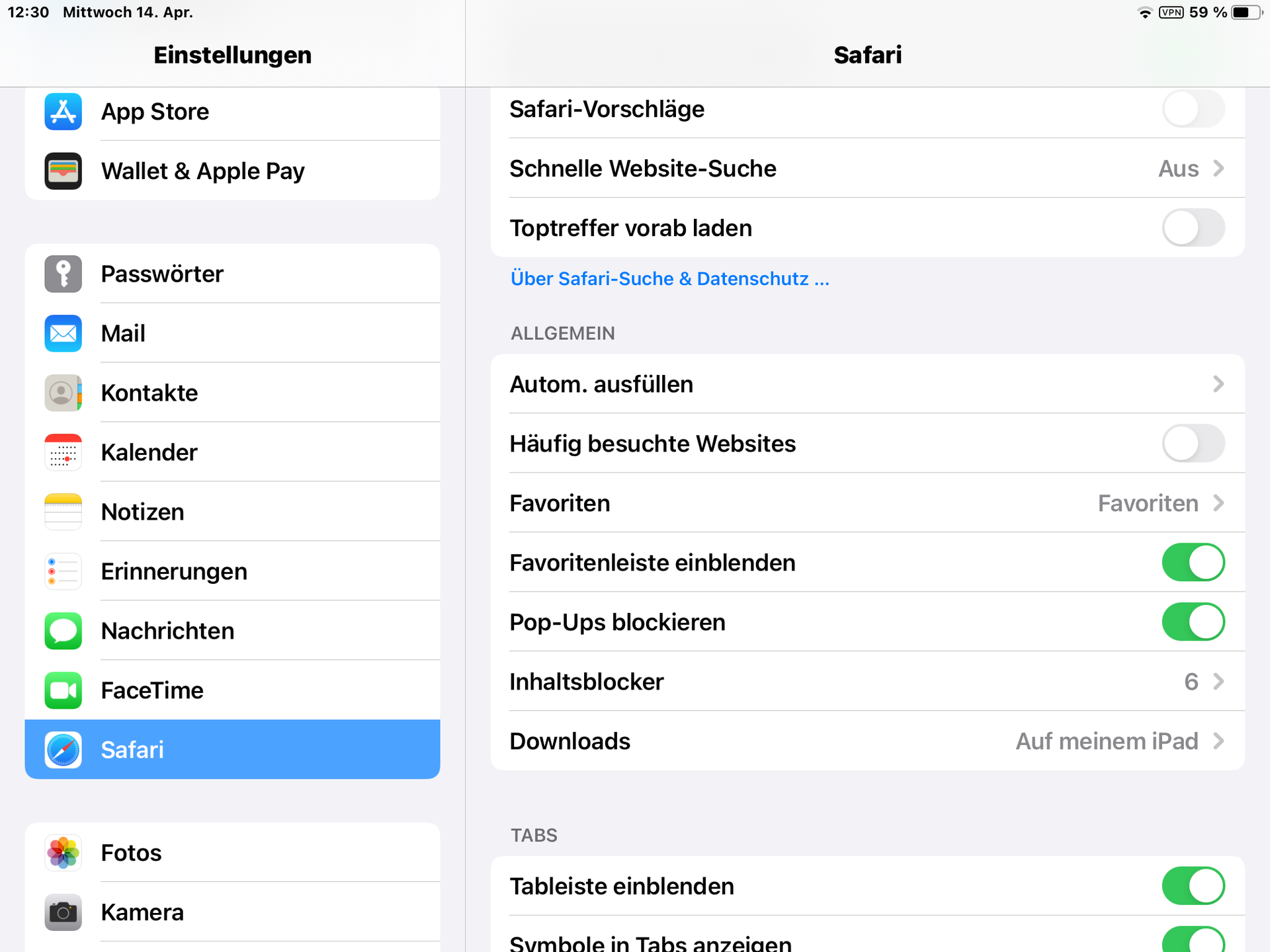The image size is (1270, 952).
Task: Tap the Safari page title
Action: click(x=868, y=55)
